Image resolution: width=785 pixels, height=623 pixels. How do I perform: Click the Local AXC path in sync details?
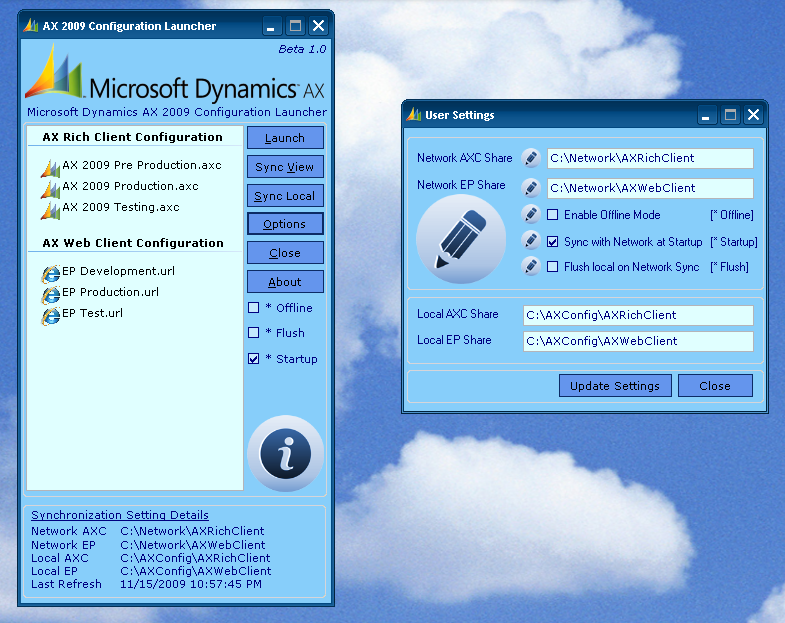[x=195, y=558]
